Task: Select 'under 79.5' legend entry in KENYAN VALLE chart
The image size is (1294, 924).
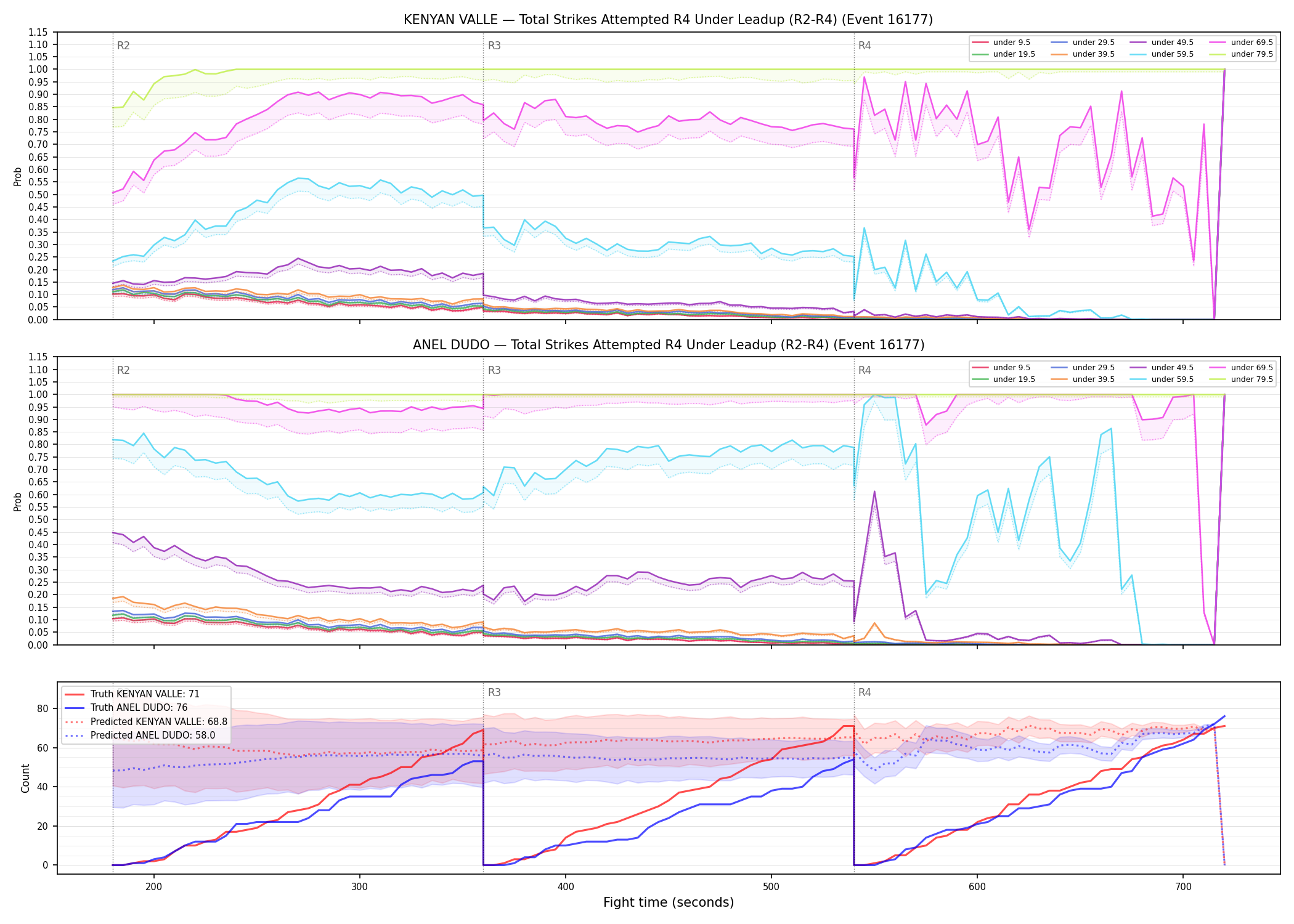Action: coord(1241,54)
